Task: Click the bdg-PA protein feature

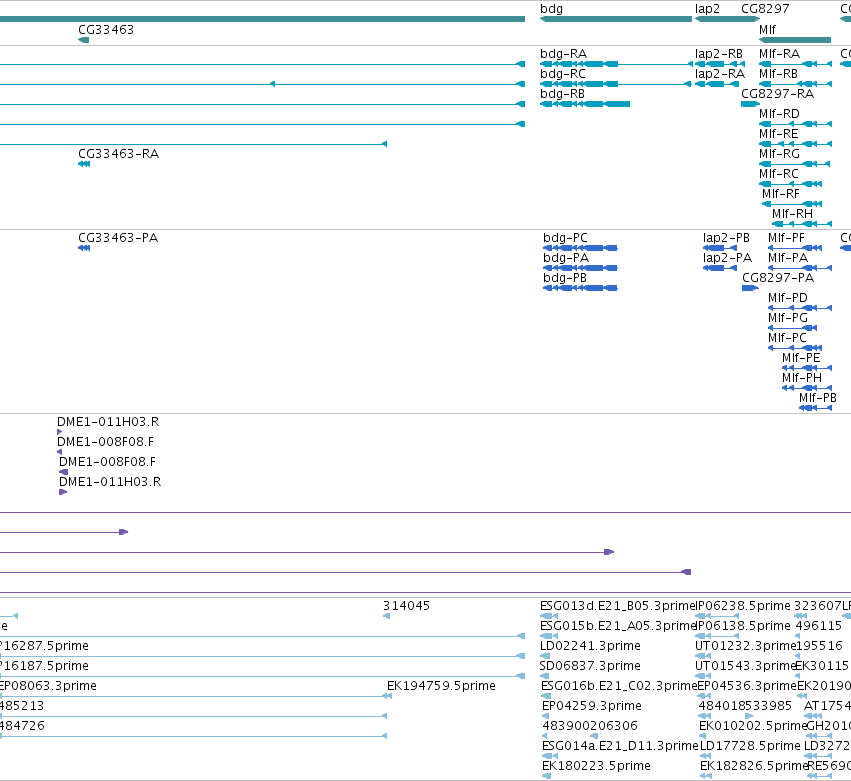Action: click(580, 268)
